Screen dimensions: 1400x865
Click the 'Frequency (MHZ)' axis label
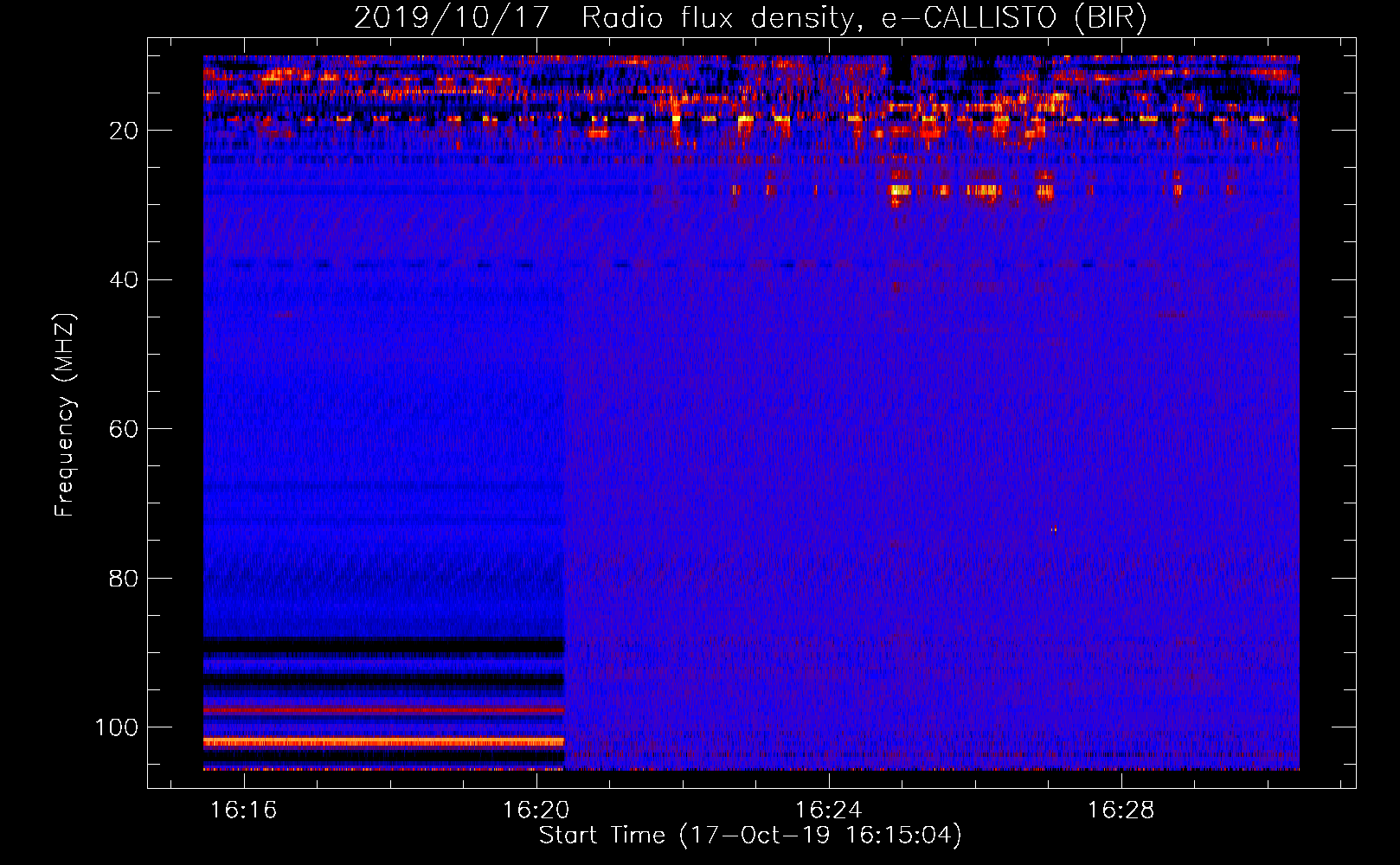(65, 415)
